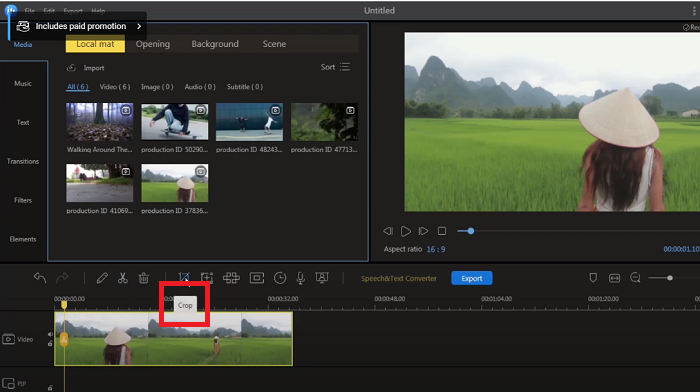Open the three-dot menu in the title bar
Screen dimensions: 700x392
coord(694,11)
